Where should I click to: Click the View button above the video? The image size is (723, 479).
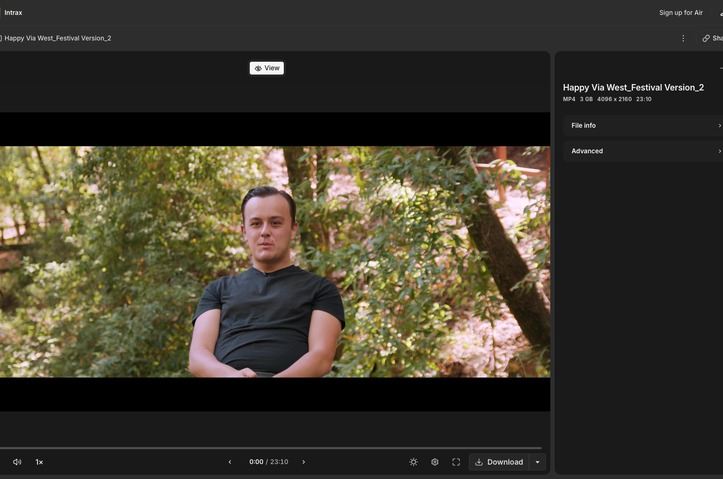pyautogui.click(x=267, y=68)
